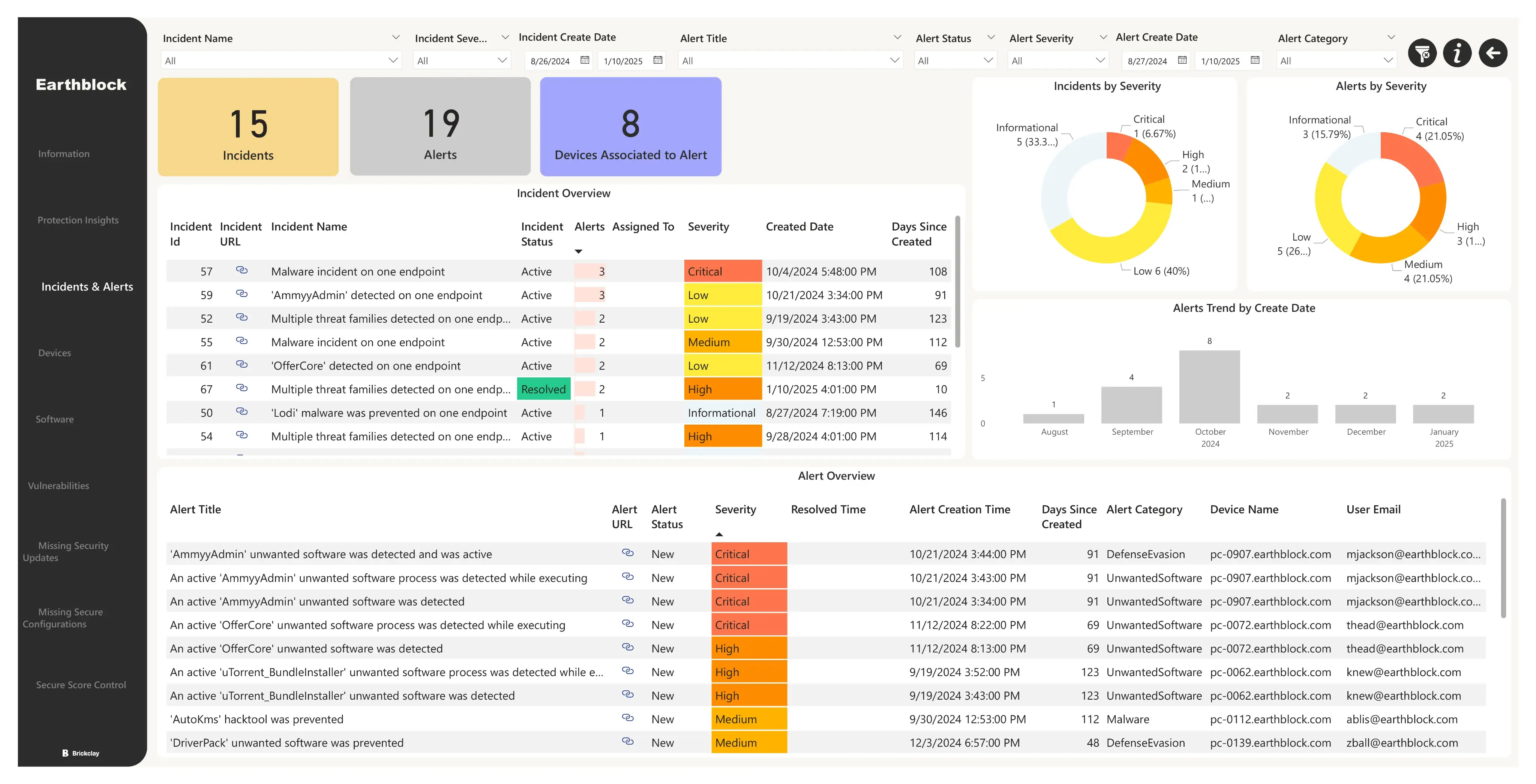Open Secure Score Control page
The image size is (1536, 784).
(81, 685)
